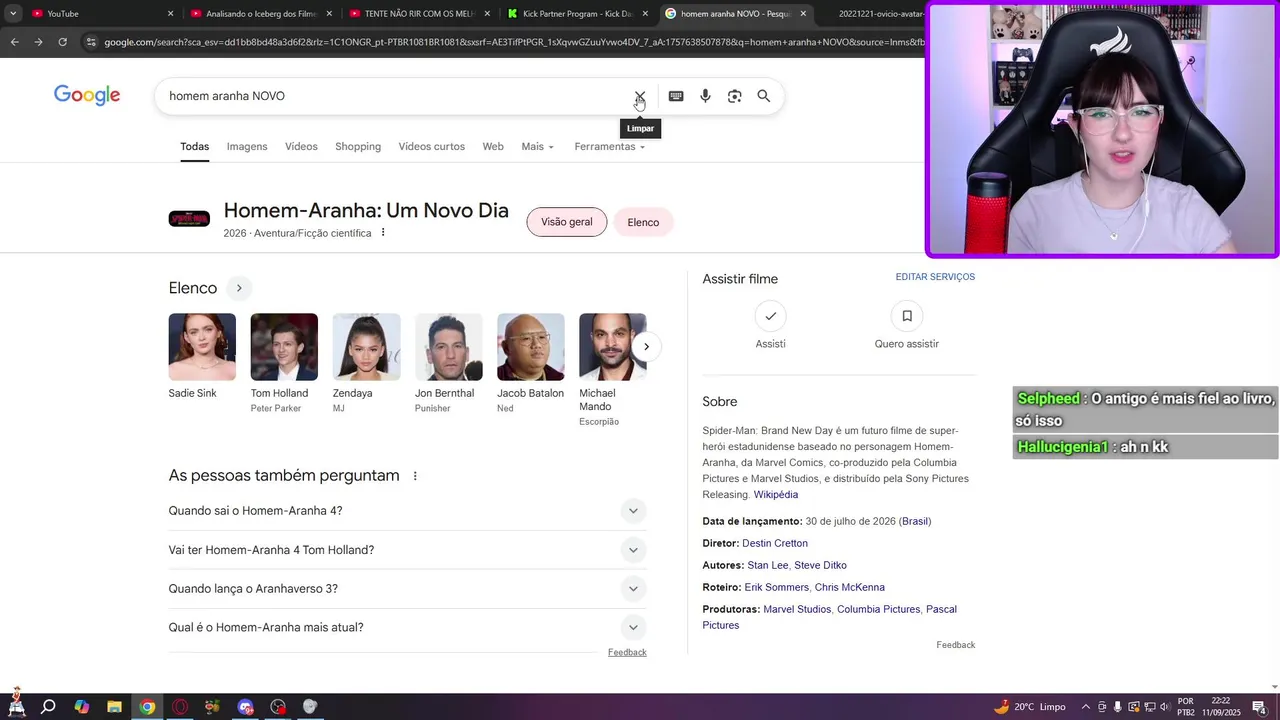Click the Spider-Man movie poster thumbnail

(x=189, y=219)
